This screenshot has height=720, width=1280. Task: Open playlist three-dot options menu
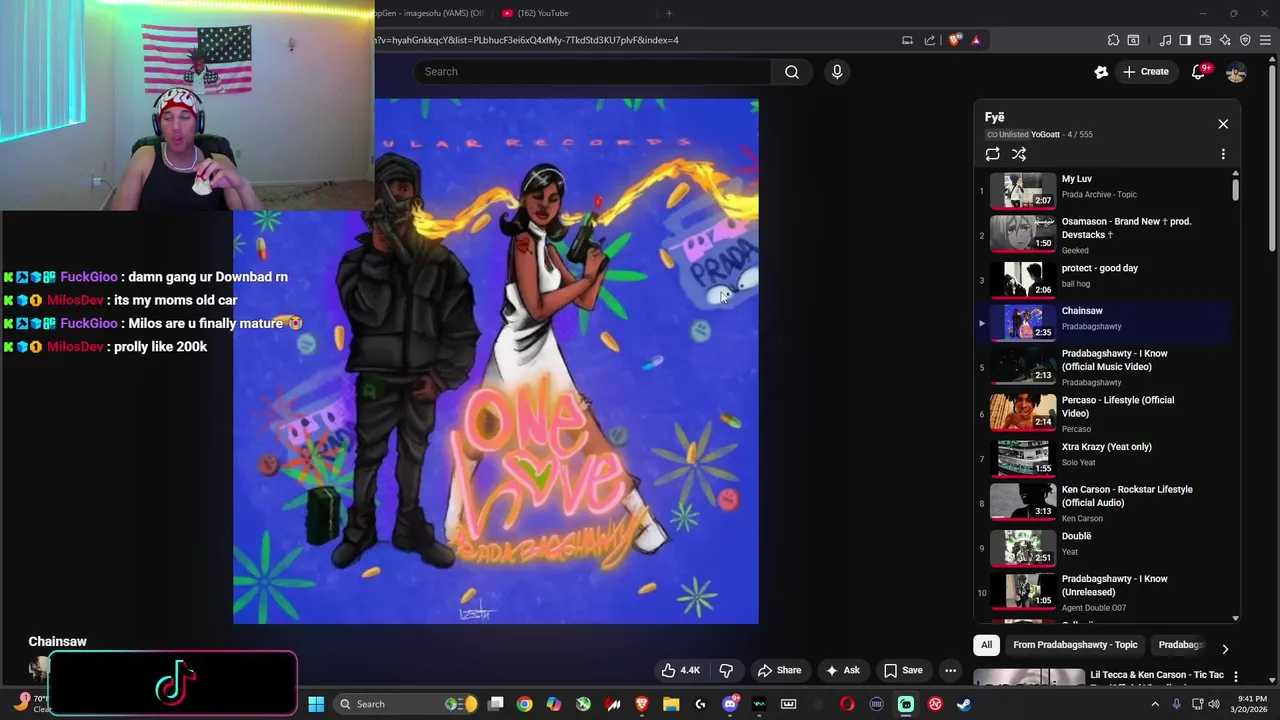(1223, 154)
